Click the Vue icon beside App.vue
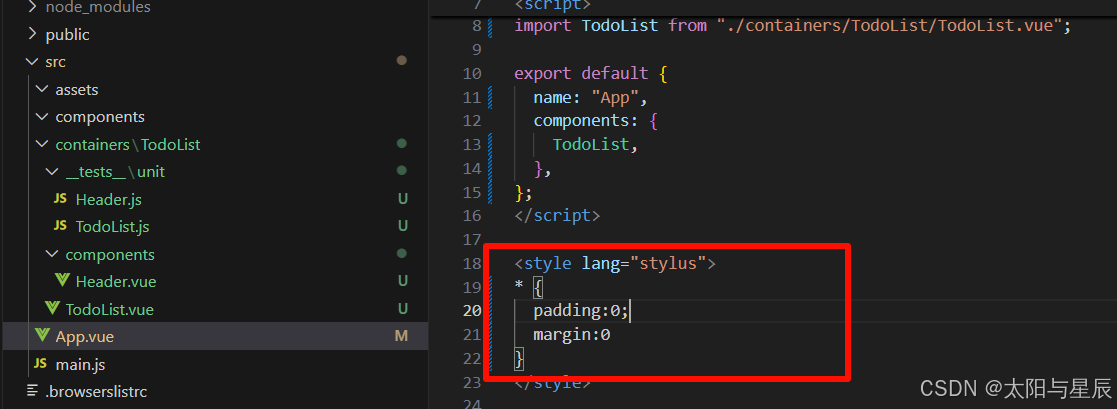 click(42, 336)
